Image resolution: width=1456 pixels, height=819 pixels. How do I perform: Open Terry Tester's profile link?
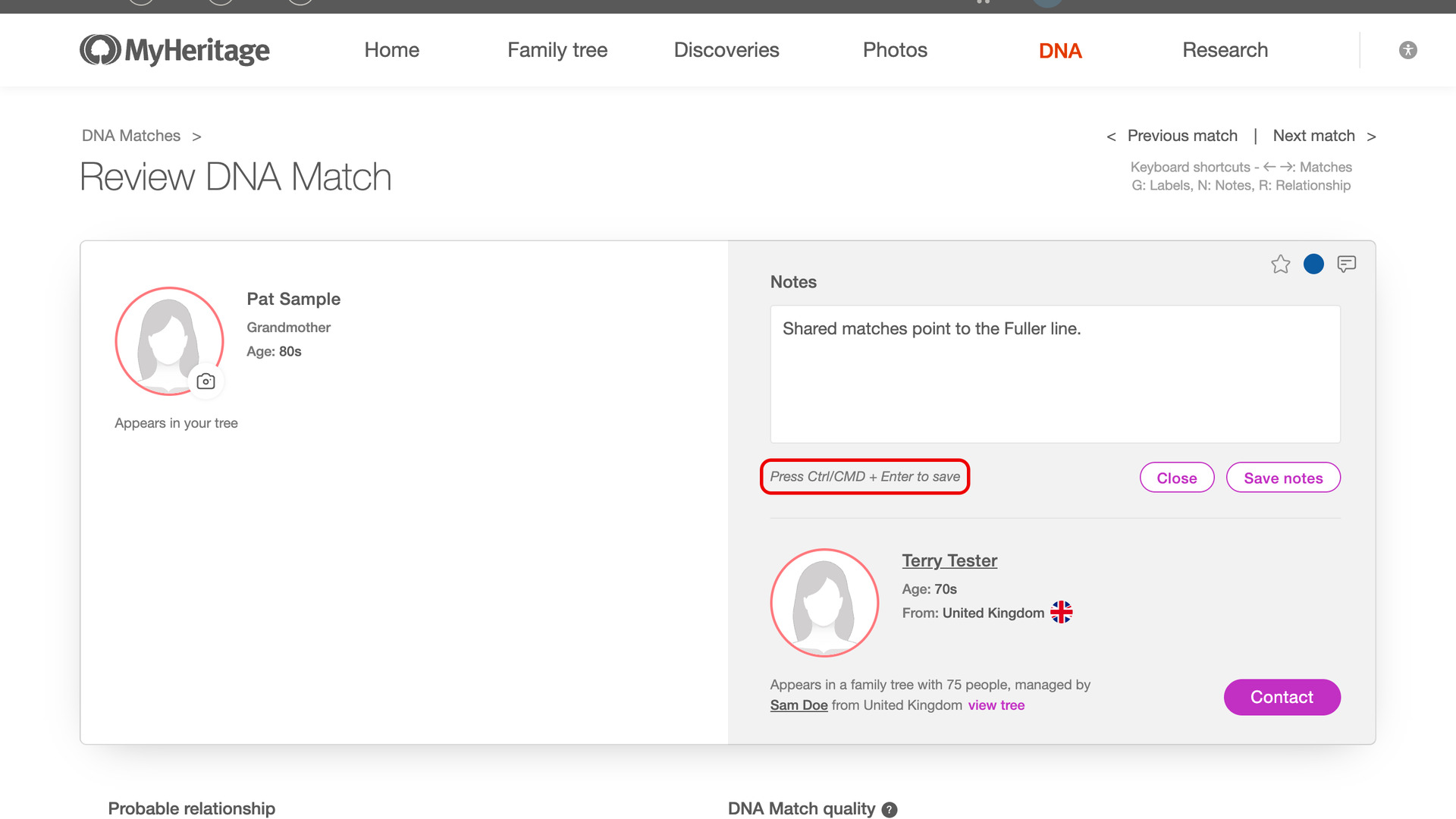(x=949, y=560)
